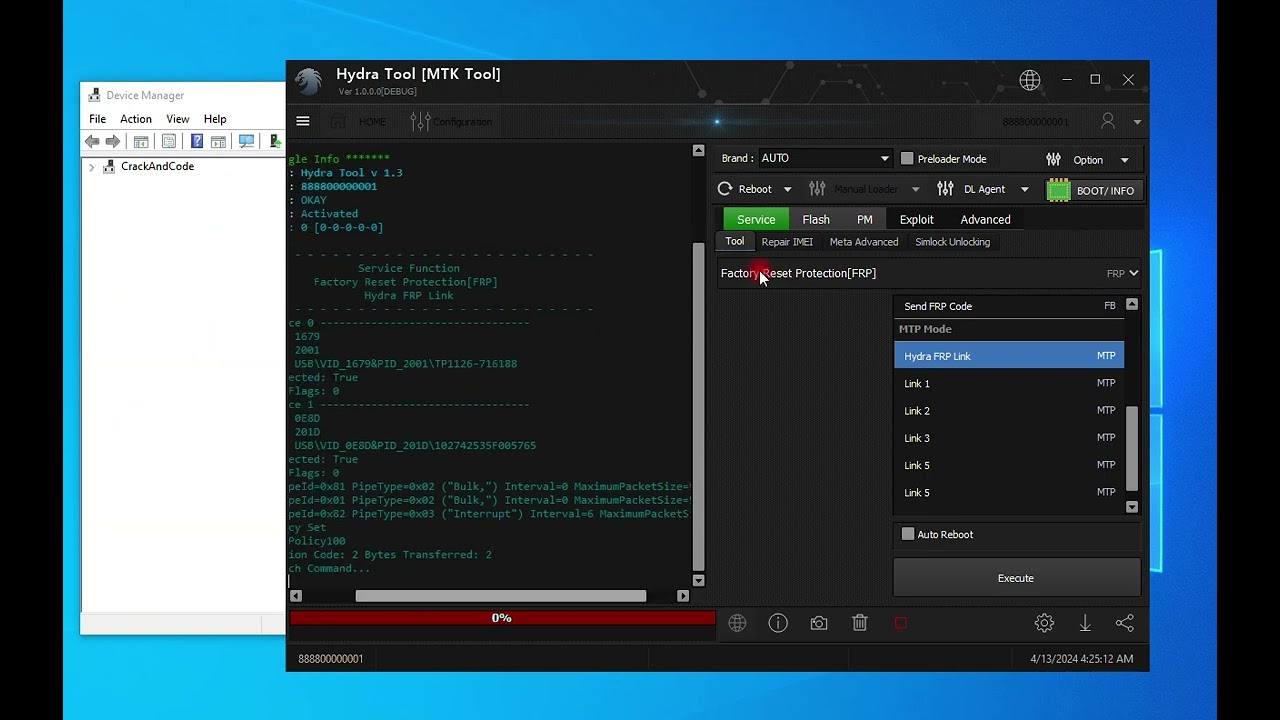Click the Option sliders icon
The width and height of the screenshot is (1280, 720).
pos(1053,160)
